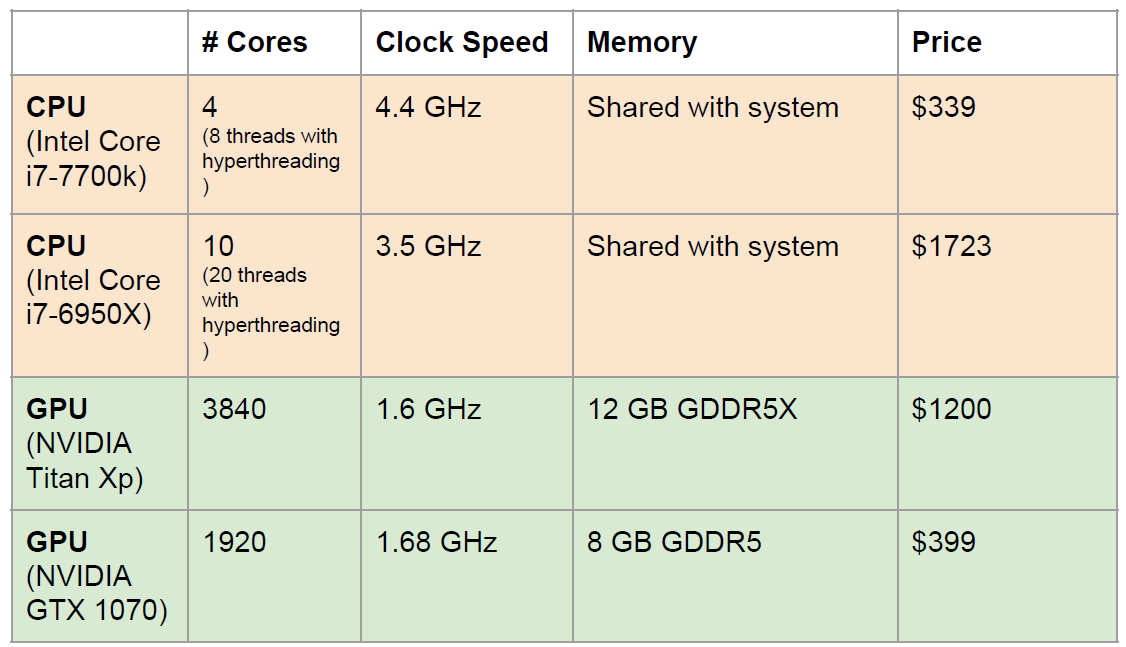Select the $1723 price cell
Screen dimensions: 1126x647
[951, 247]
